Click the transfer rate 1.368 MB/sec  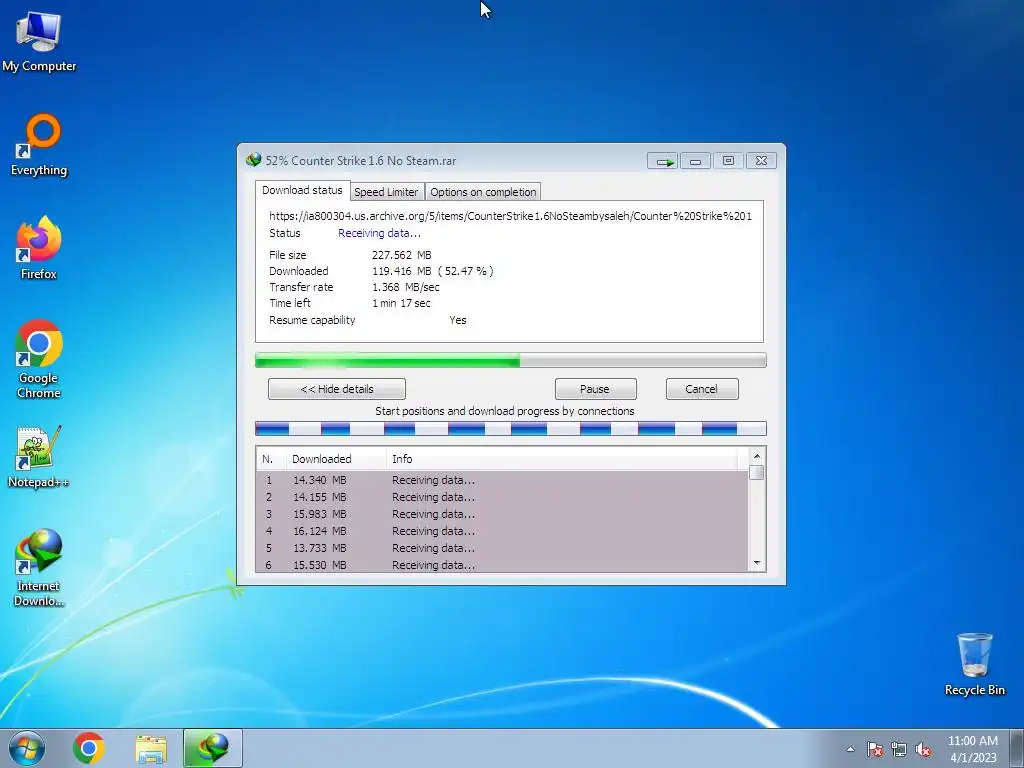click(406, 287)
